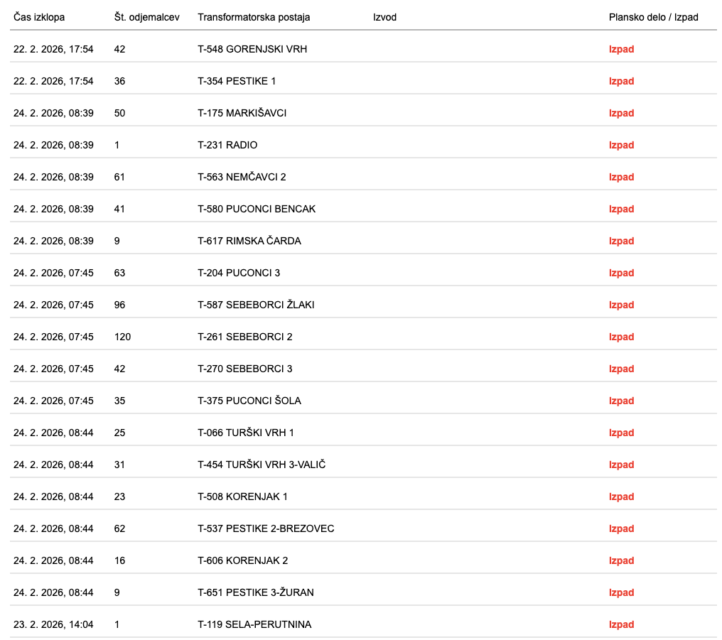Select the T-651 PESTIKE 3-ŽURAN station
Screen dimensions: 722x640
[x=253, y=593]
